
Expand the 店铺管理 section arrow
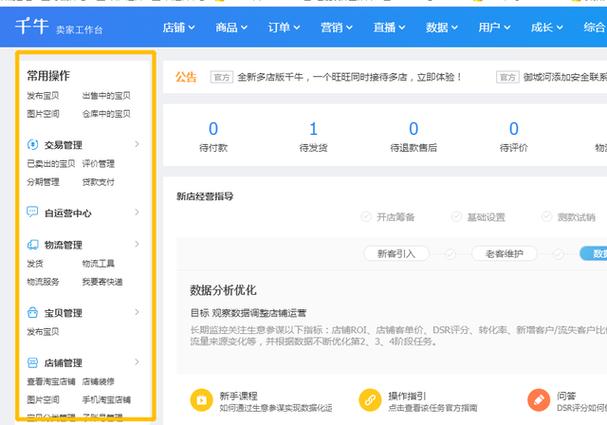(137, 362)
